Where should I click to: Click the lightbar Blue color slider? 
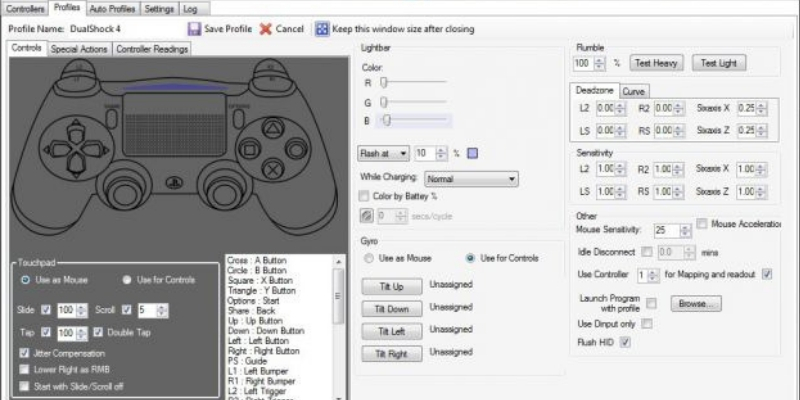[x=414, y=120]
